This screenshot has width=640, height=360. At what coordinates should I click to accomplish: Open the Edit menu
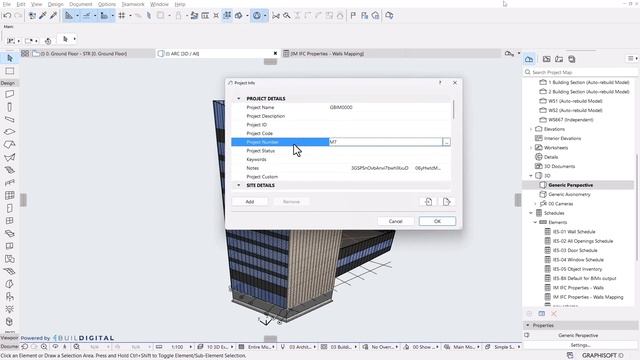(x=21, y=4)
